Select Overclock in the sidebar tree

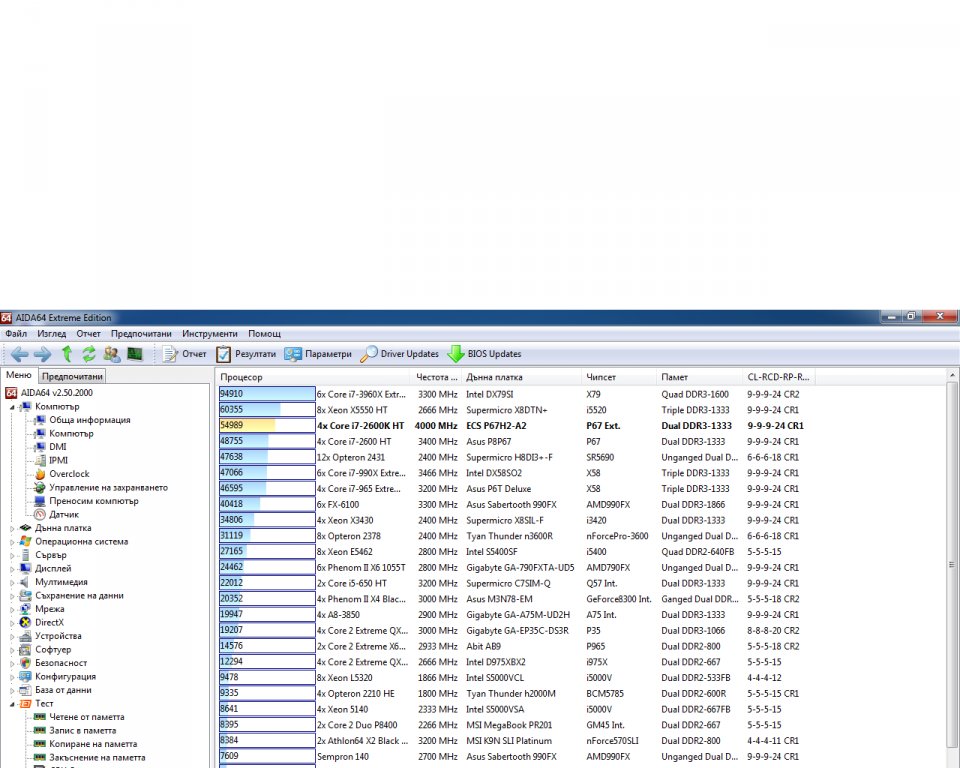tap(69, 474)
